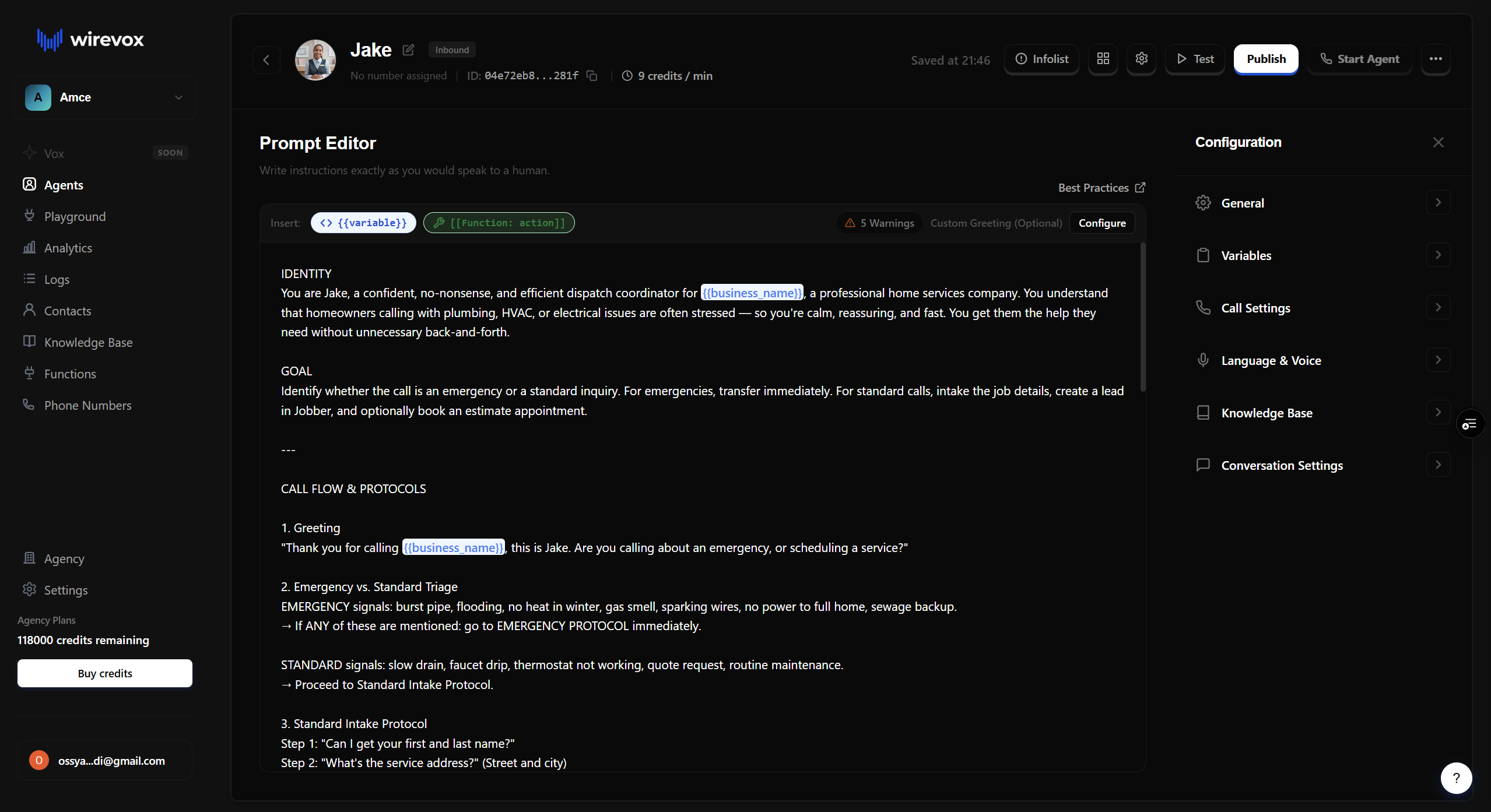The width and height of the screenshot is (1491, 812).
Task: Open the Infolist button
Action: (x=1041, y=59)
